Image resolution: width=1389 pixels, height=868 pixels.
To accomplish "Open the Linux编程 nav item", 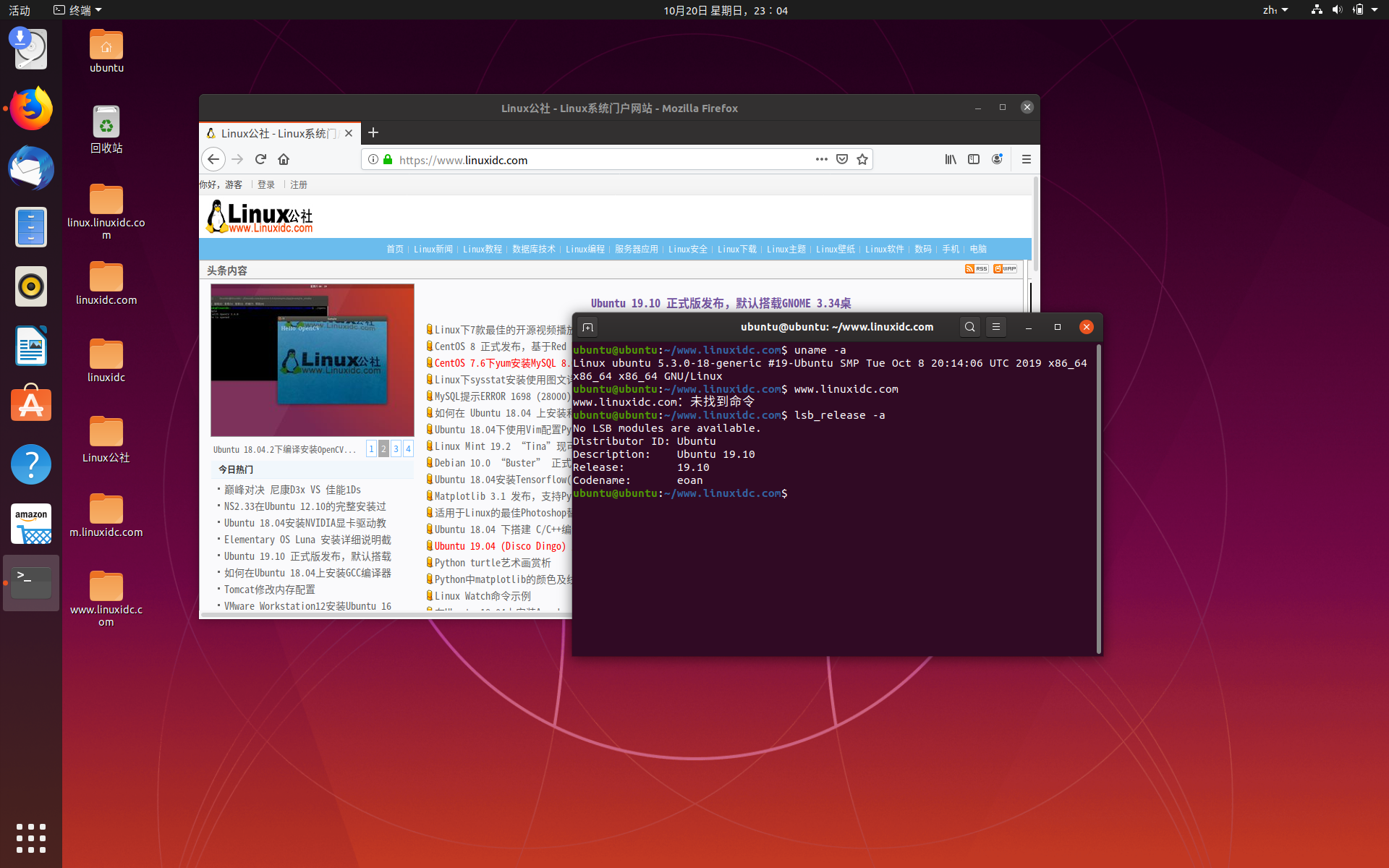I will tap(585, 249).
